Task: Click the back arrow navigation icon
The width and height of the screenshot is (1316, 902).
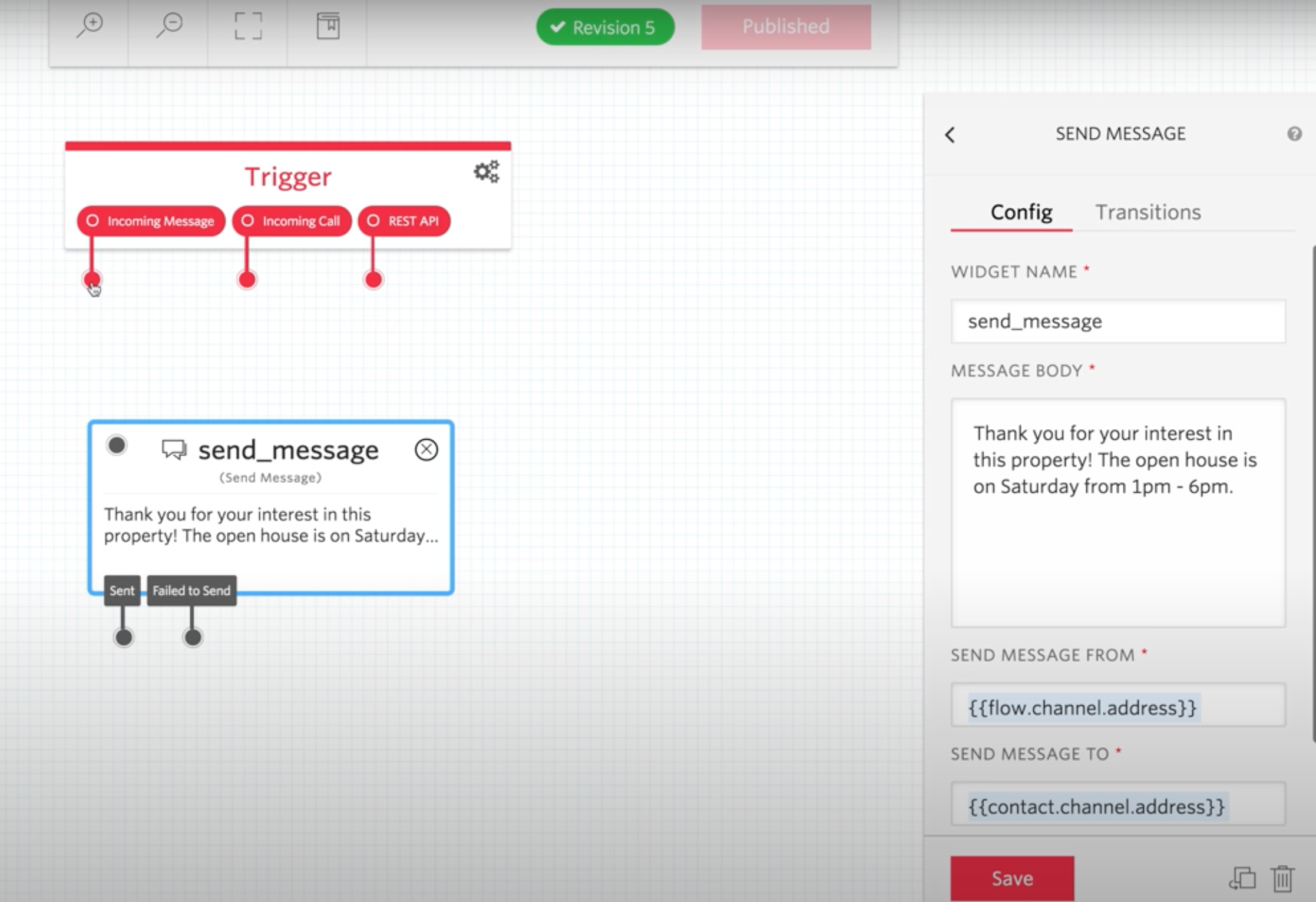Action: [x=950, y=133]
